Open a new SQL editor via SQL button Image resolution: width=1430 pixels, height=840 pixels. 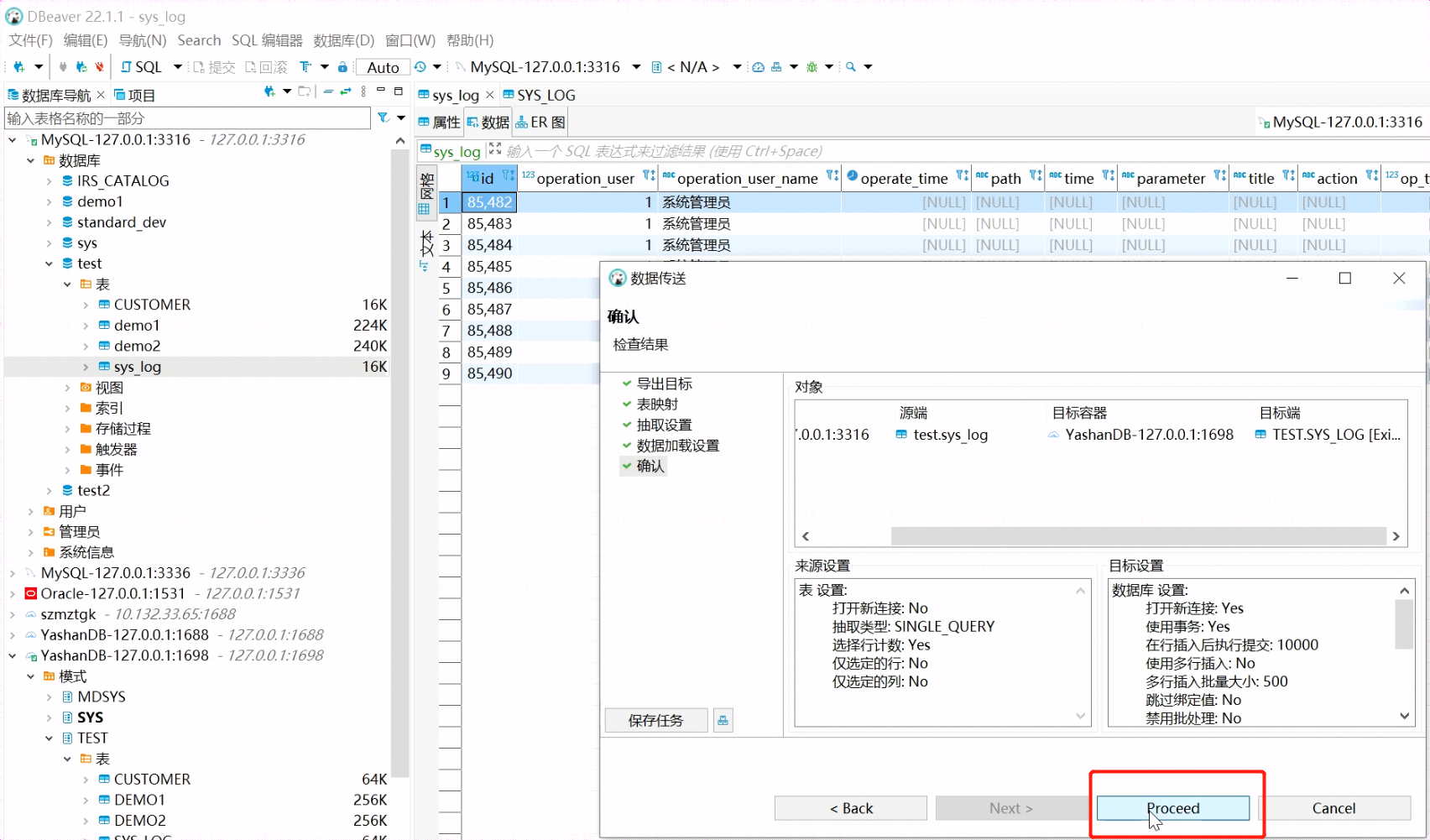[x=142, y=67]
